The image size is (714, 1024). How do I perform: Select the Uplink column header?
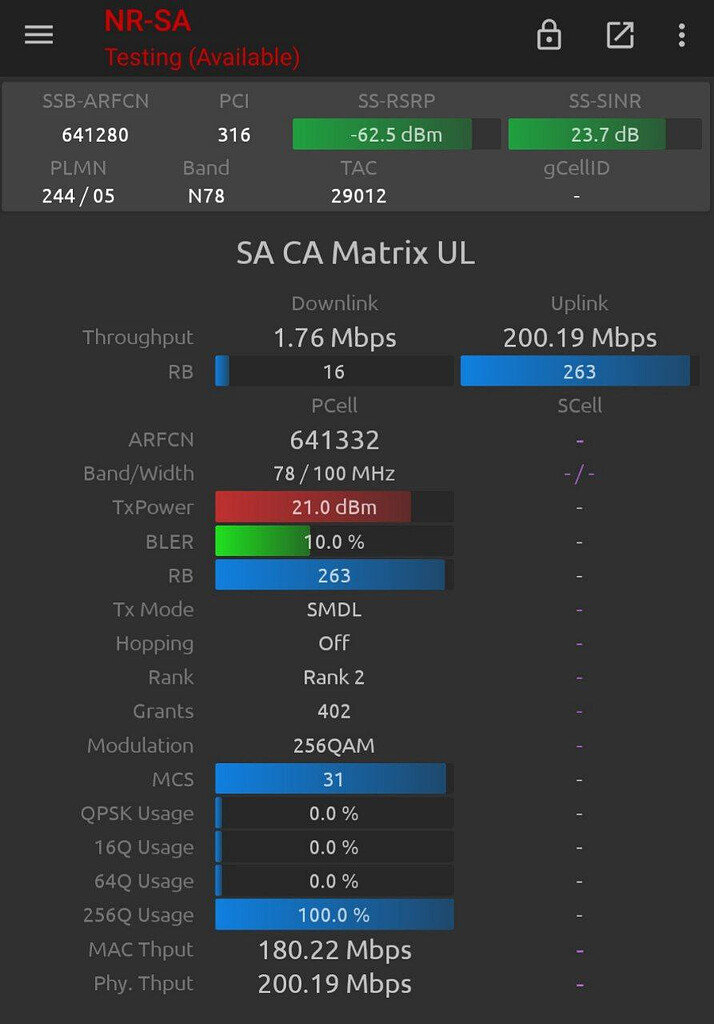point(579,303)
